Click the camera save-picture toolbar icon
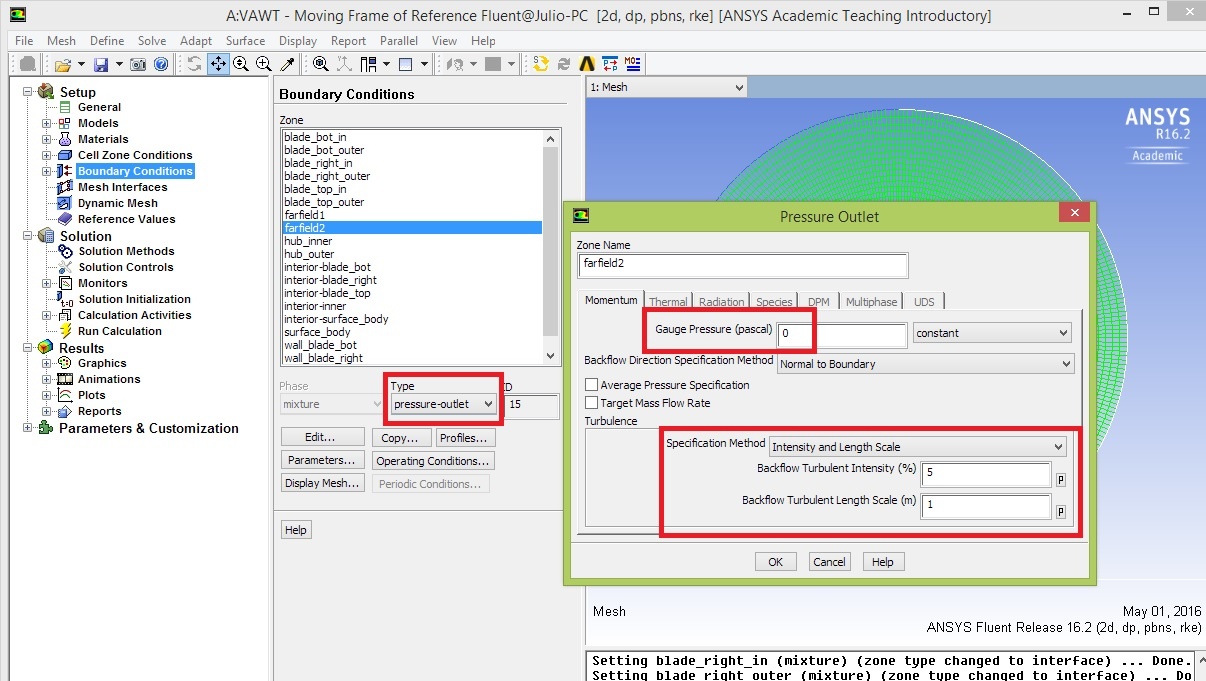This screenshot has width=1206, height=681. coord(139,64)
